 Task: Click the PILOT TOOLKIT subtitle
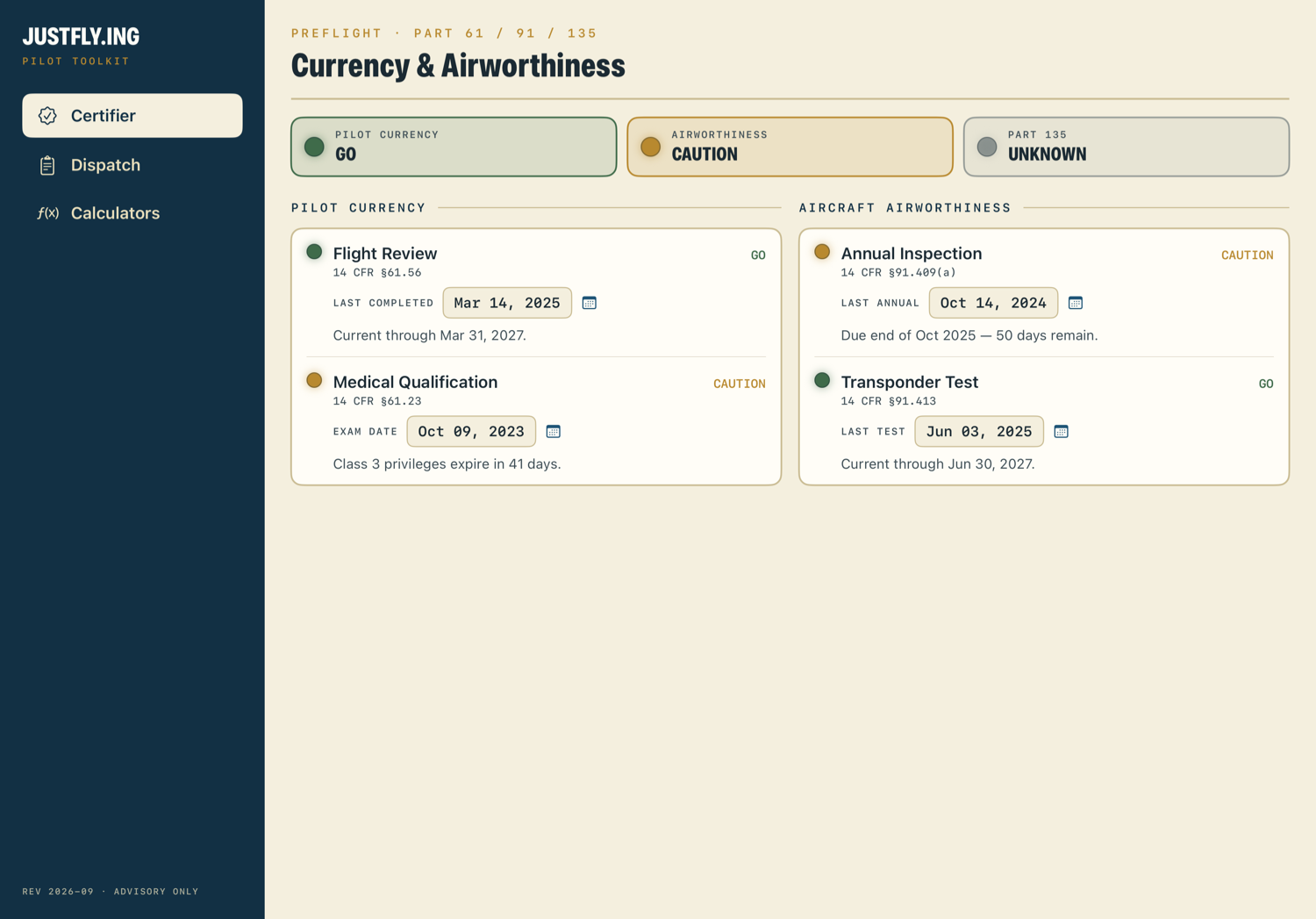click(76, 61)
